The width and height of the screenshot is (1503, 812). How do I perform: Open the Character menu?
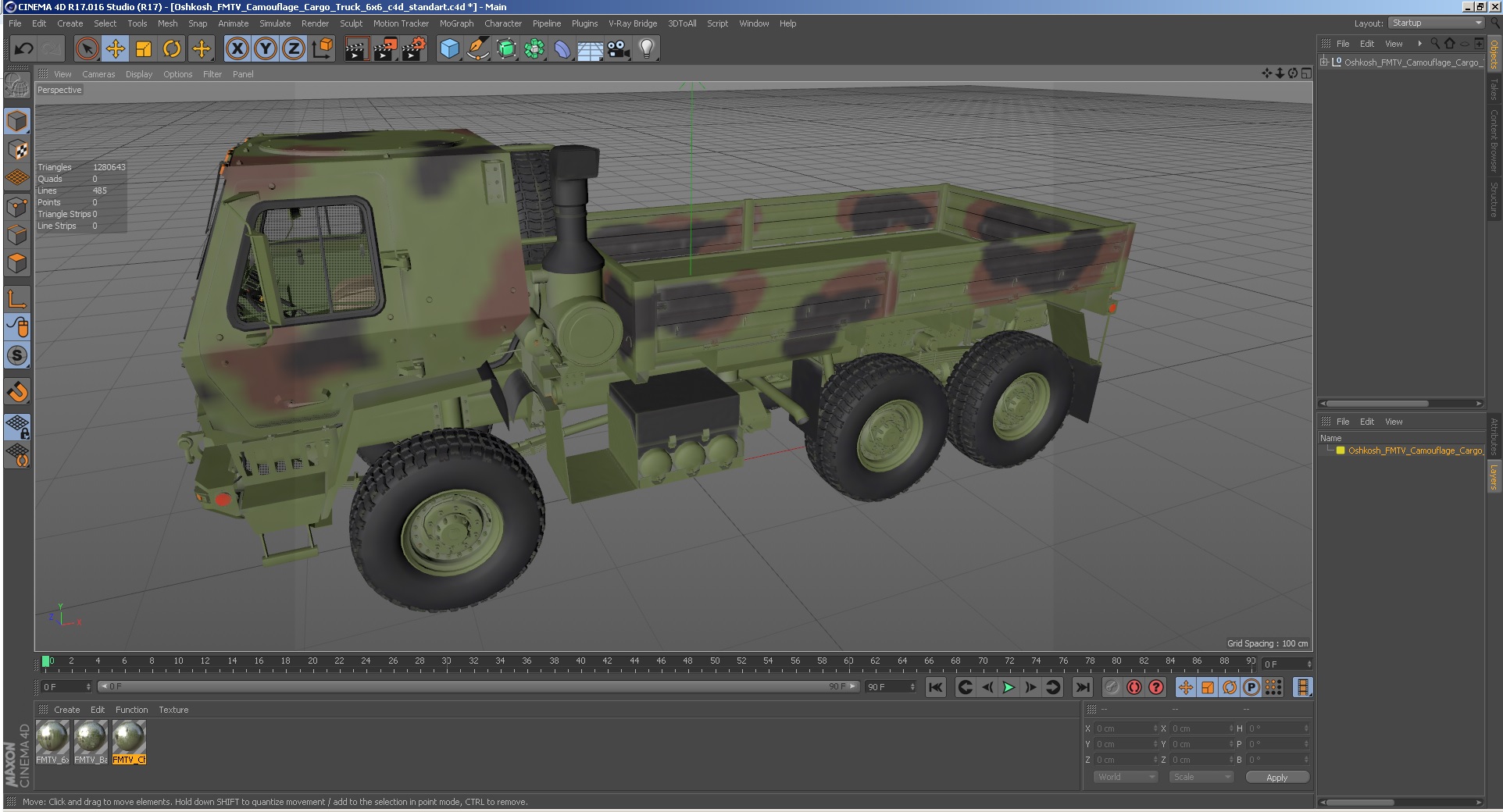[x=503, y=23]
